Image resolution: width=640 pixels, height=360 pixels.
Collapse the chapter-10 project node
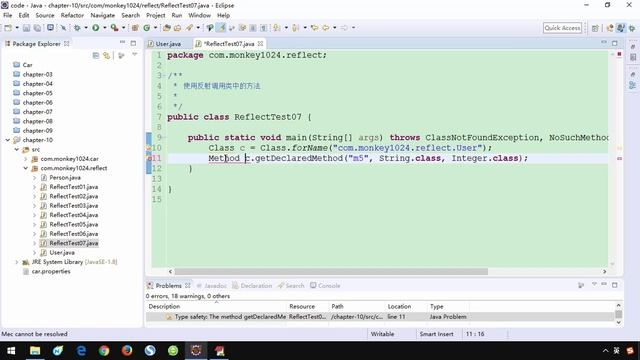(8, 140)
